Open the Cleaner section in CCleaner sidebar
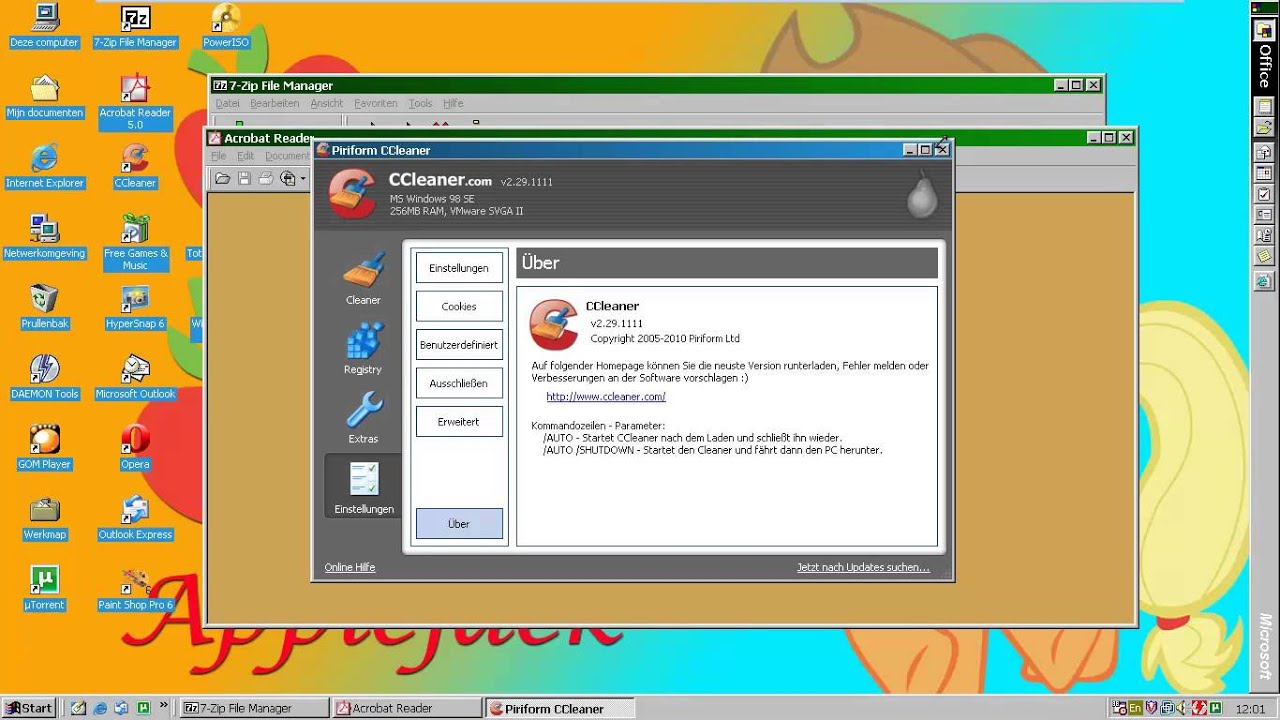Viewport: 1280px width, 720px height. [363, 279]
